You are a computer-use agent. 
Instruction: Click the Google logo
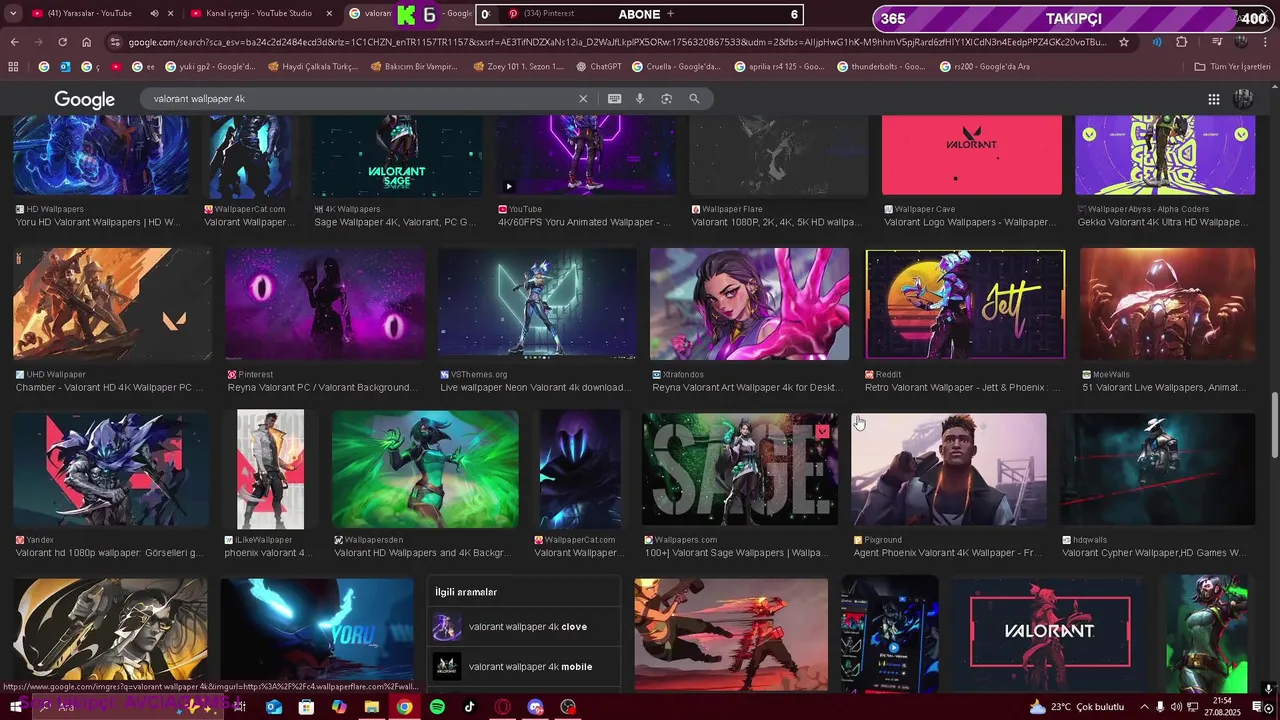[x=85, y=100]
